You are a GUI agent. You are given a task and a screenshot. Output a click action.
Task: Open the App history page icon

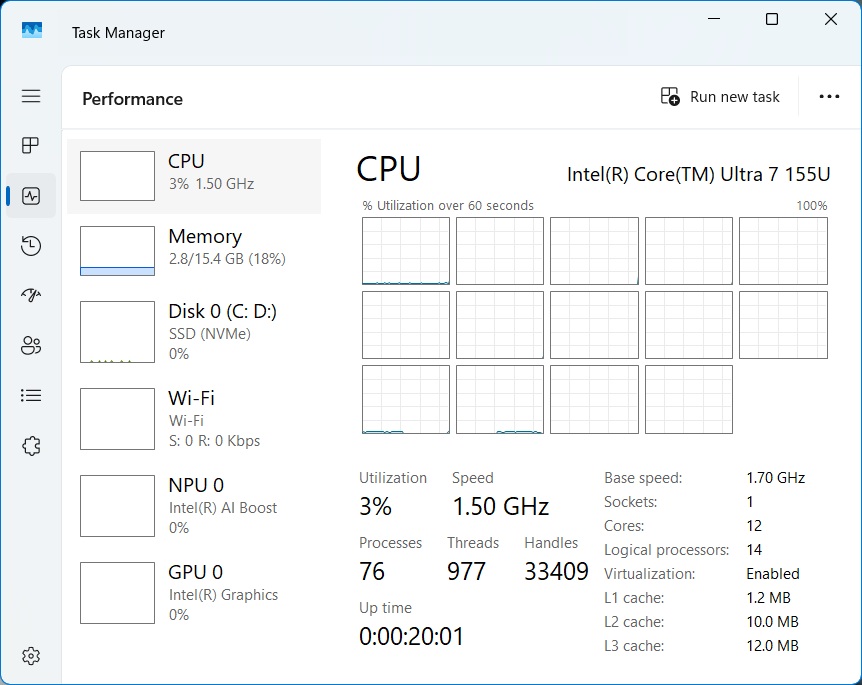pos(31,246)
